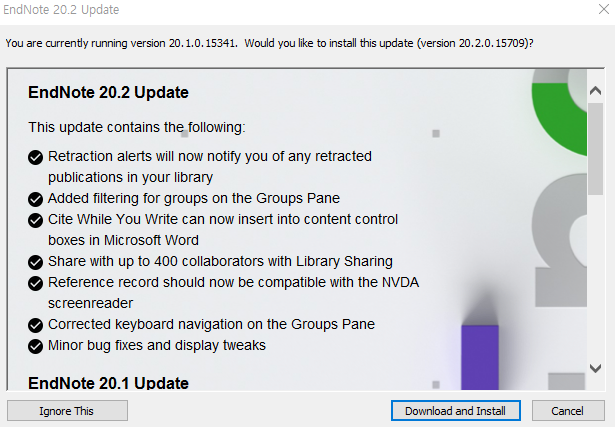Image resolution: width=615 pixels, height=427 pixels.
Task: Click the vertical scrollbar thumb
Action: 595,149
